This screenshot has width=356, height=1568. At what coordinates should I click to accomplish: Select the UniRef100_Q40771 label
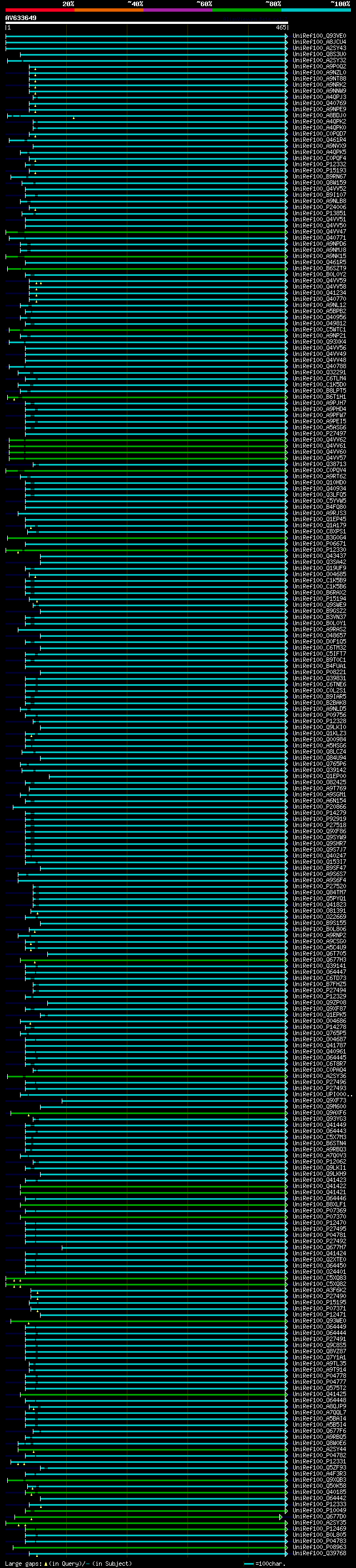pyautogui.click(x=319, y=238)
